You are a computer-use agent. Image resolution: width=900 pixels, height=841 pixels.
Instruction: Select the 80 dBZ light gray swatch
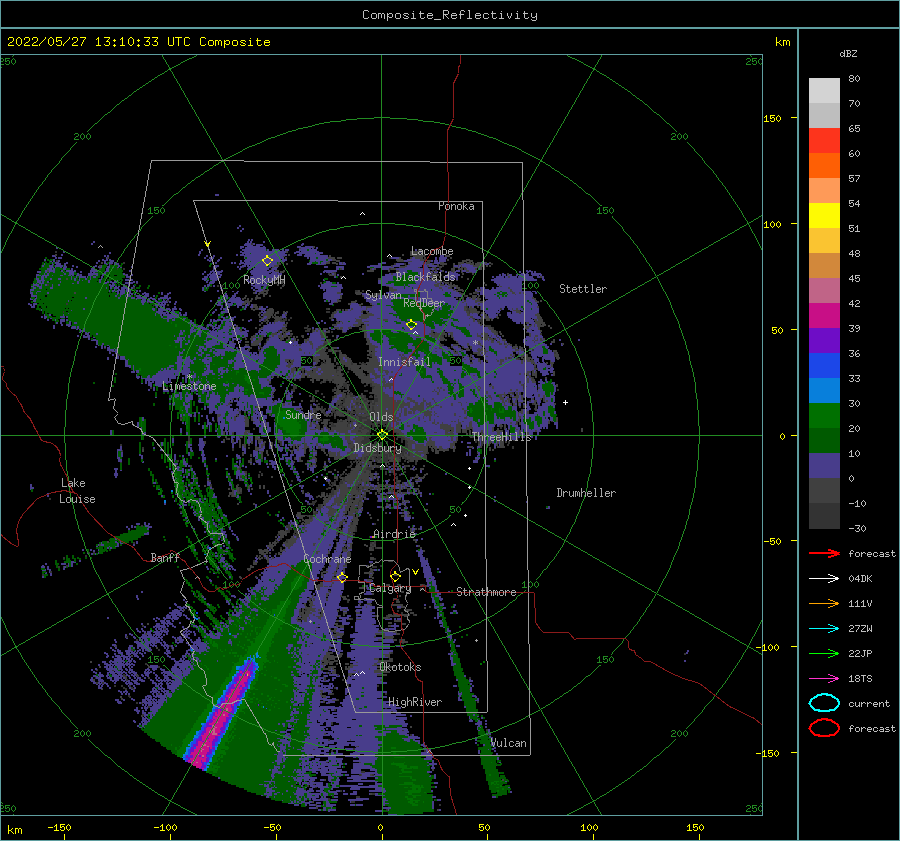coord(824,91)
